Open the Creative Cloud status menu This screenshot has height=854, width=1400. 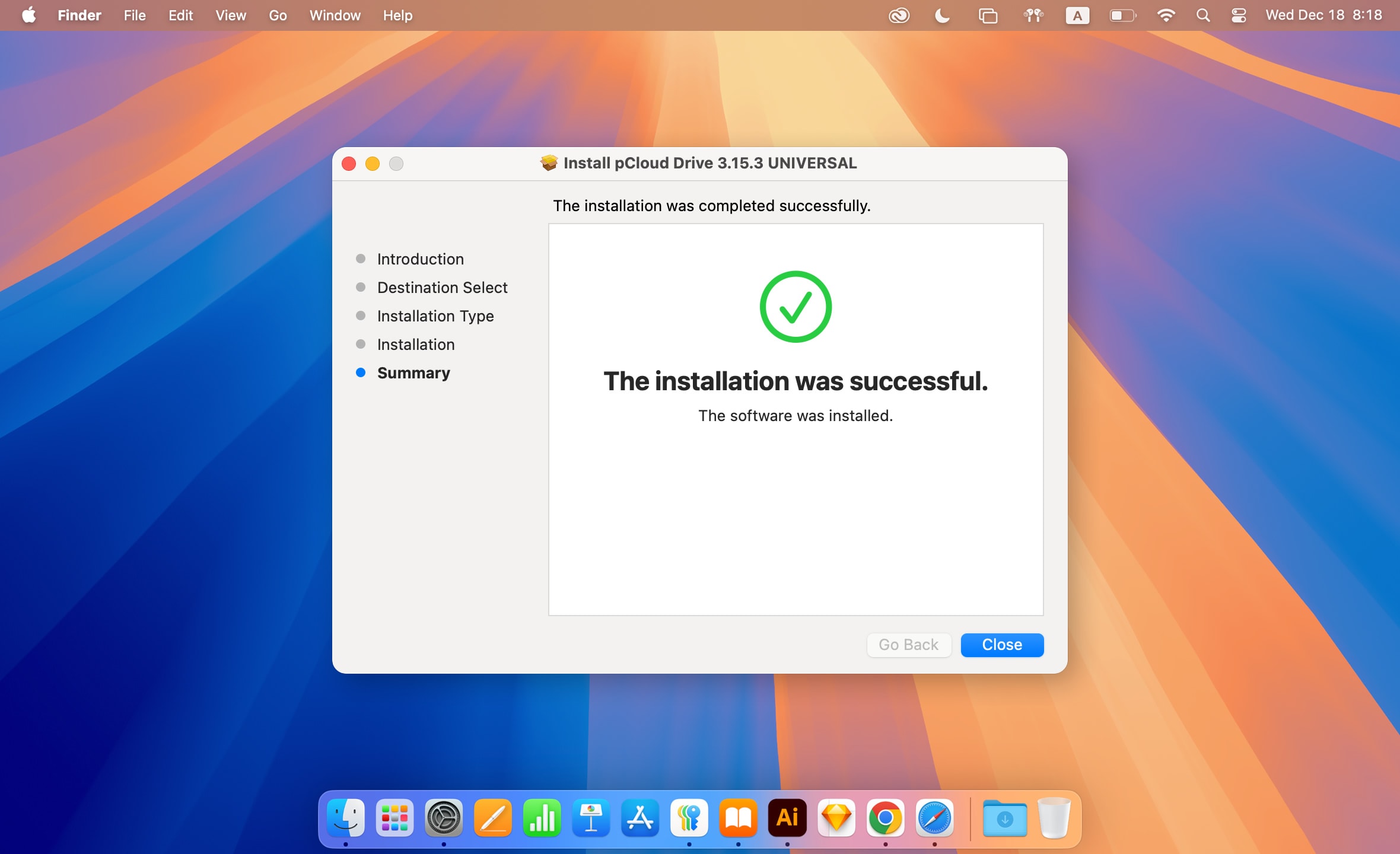click(899, 15)
